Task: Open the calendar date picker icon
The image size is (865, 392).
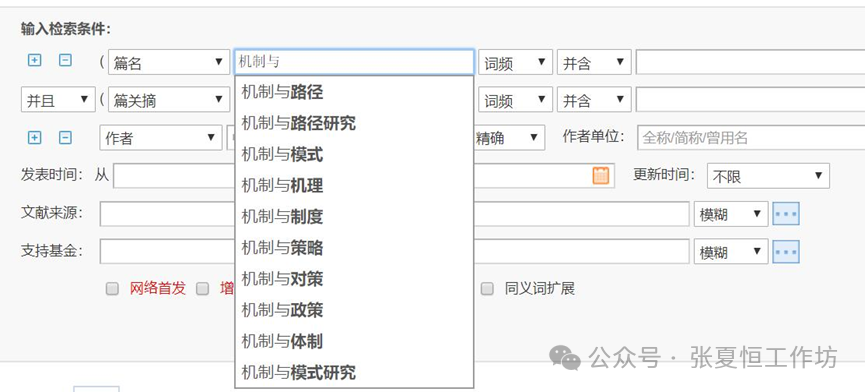Action: point(601,175)
